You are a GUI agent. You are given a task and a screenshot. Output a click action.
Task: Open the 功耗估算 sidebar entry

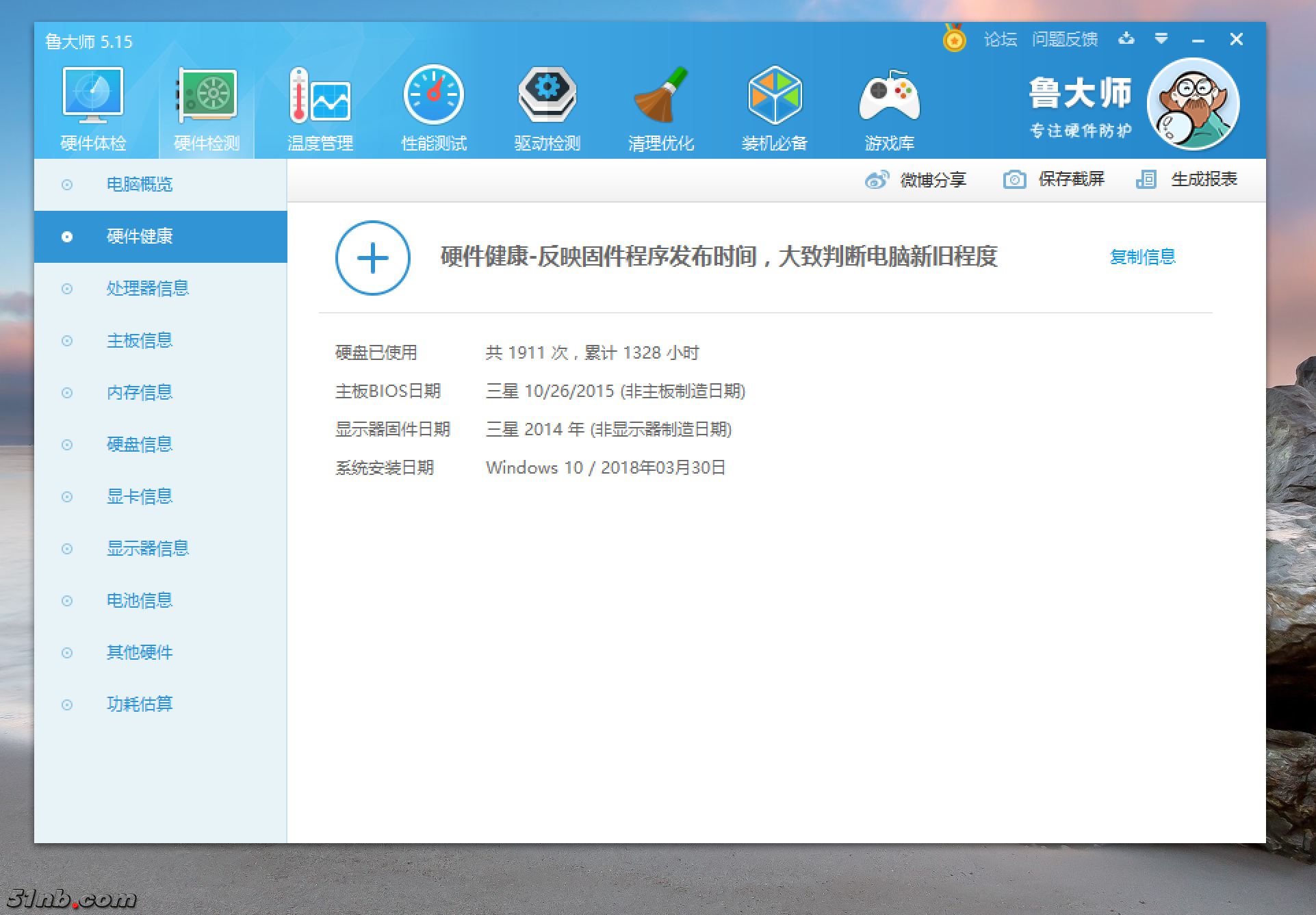(x=140, y=704)
